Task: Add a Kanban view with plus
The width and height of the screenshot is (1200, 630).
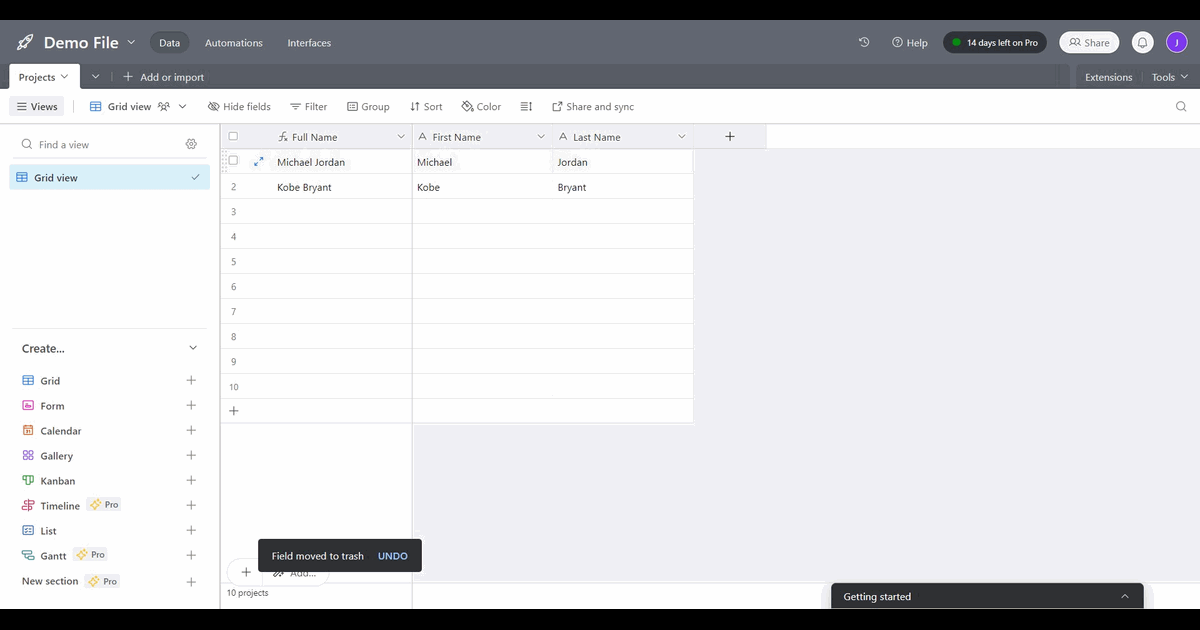Action: [191, 480]
